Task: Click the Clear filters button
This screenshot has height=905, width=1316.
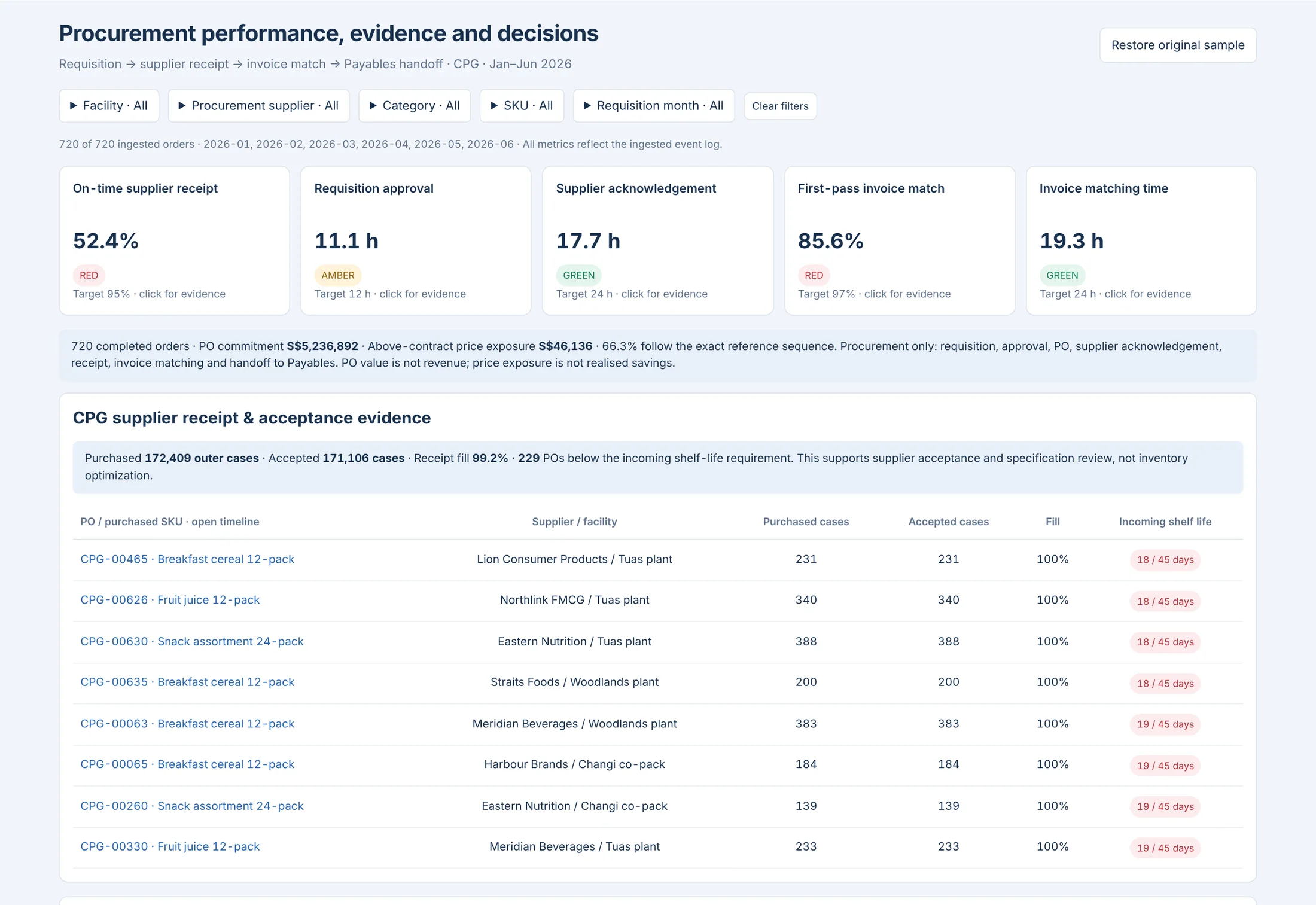Action: (x=780, y=106)
